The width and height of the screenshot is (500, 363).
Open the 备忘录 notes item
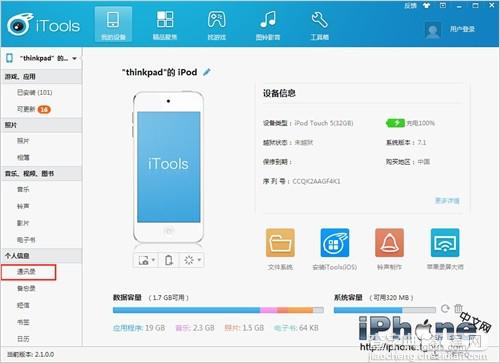(x=26, y=289)
